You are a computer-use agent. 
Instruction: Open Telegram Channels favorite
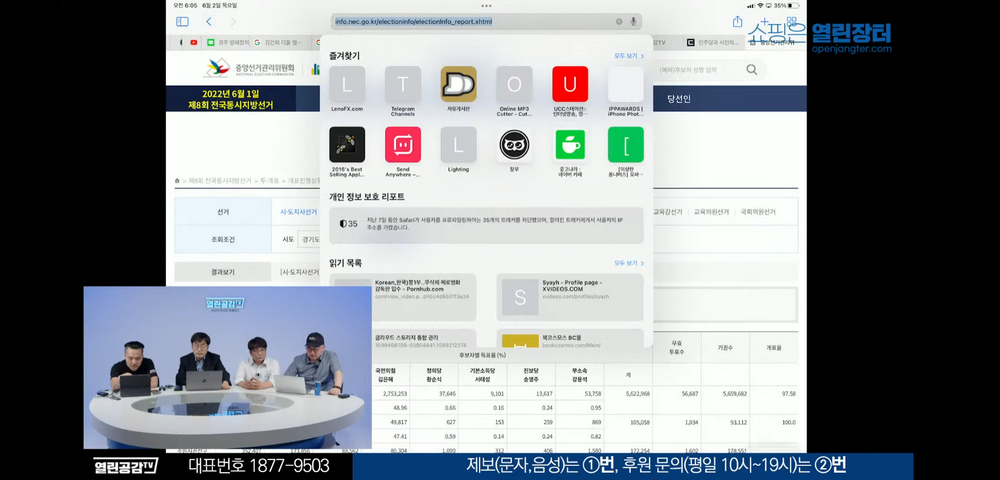point(403,85)
